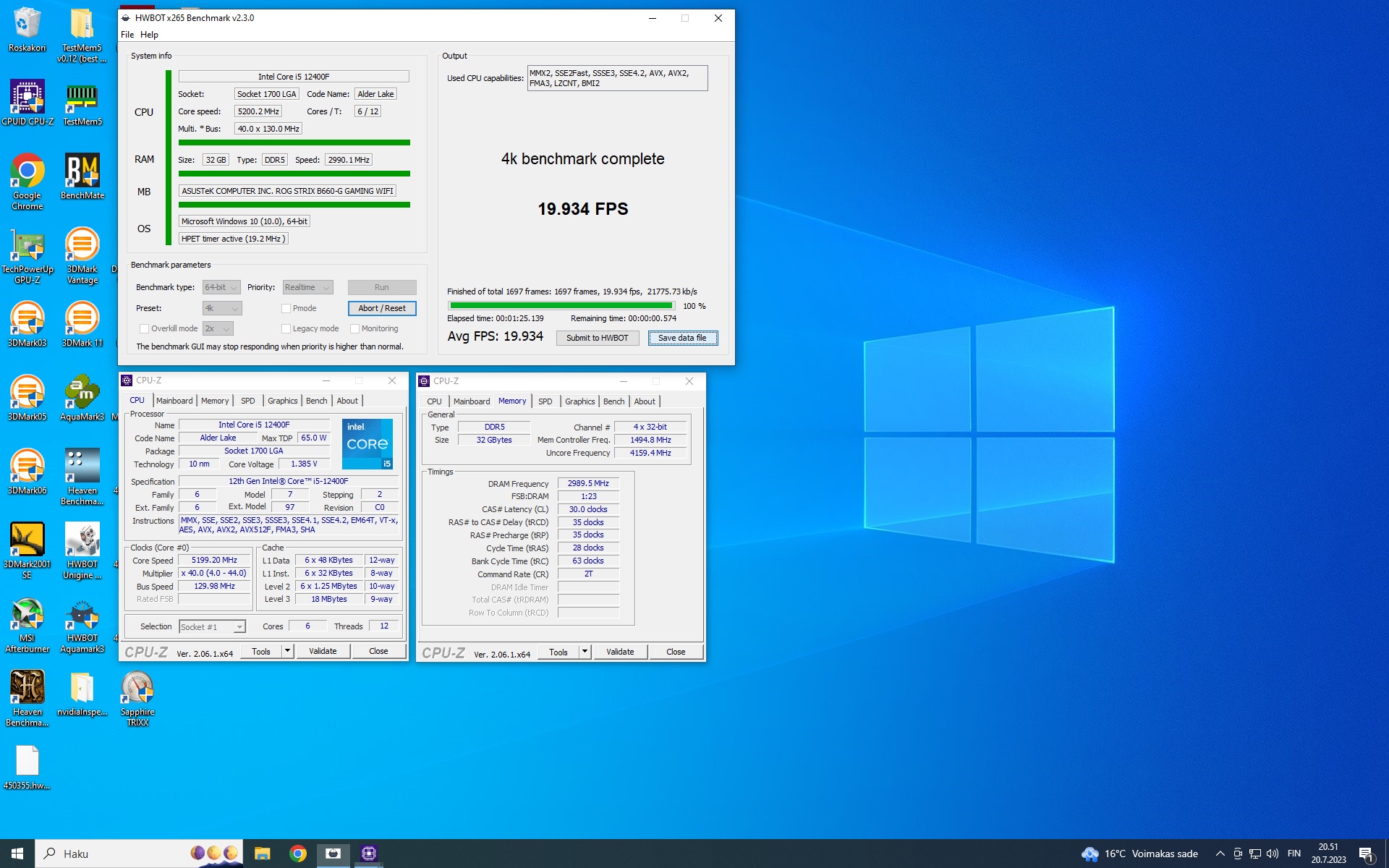Click Abort / Reset button
Viewport: 1389px width, 868px height.
(382, 308)
